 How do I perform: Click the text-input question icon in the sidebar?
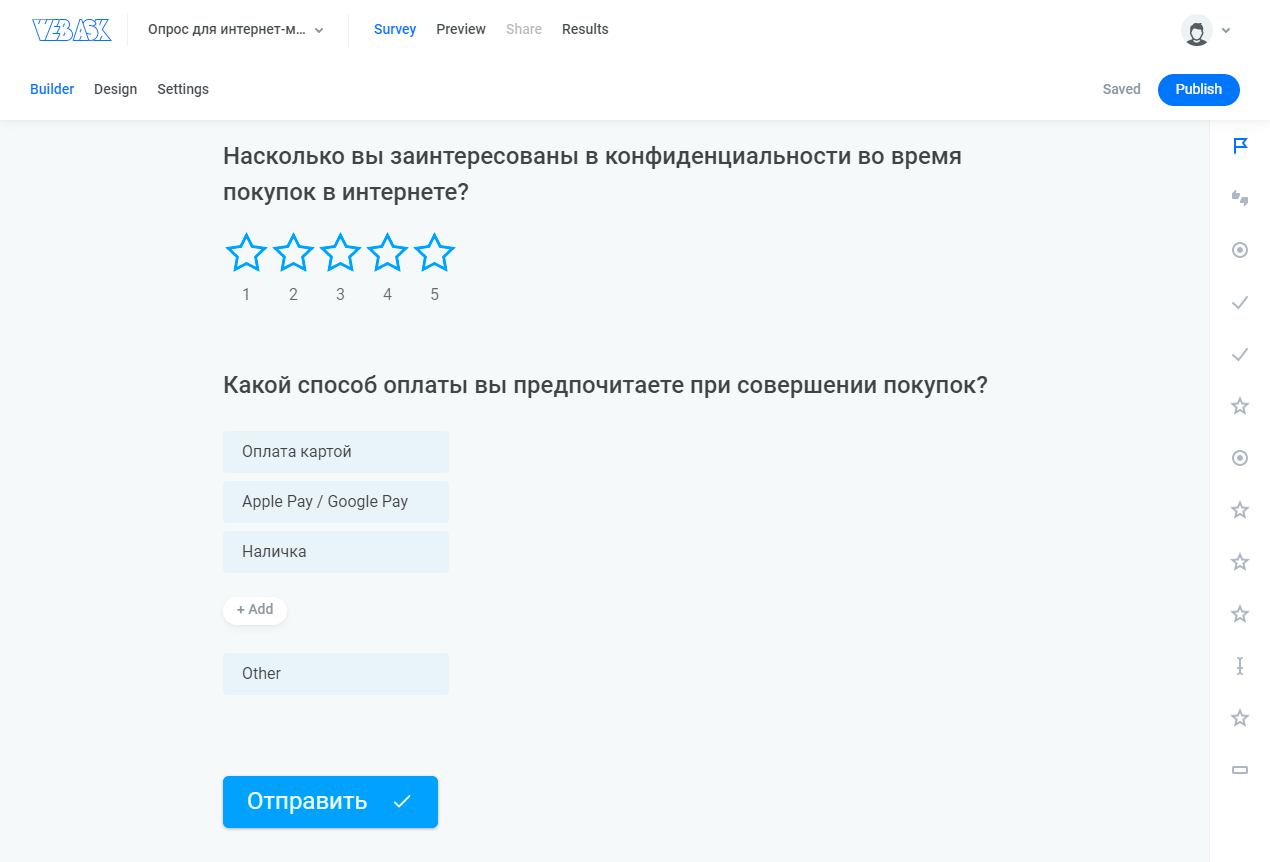point(1240,666)
